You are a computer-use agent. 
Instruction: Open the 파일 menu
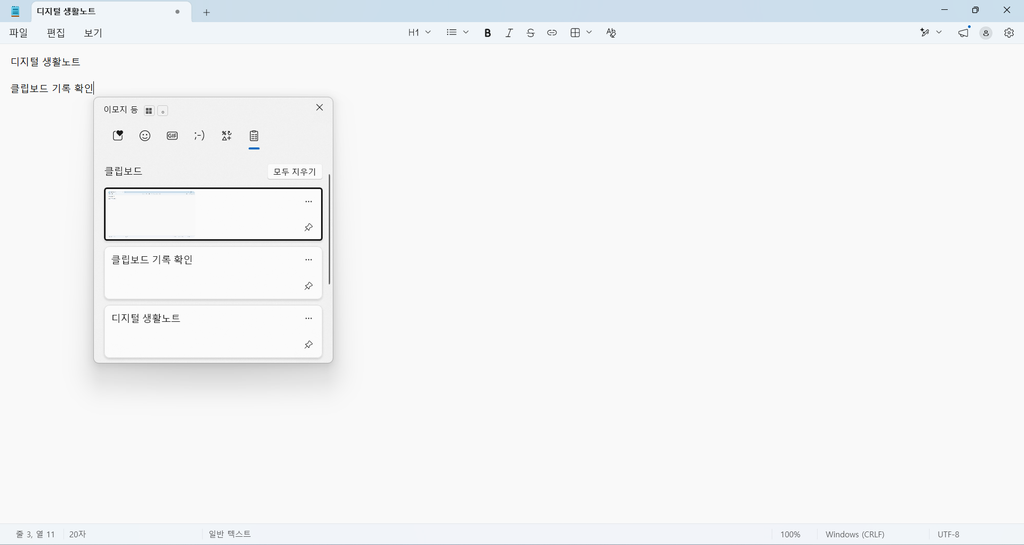[18, 33]
